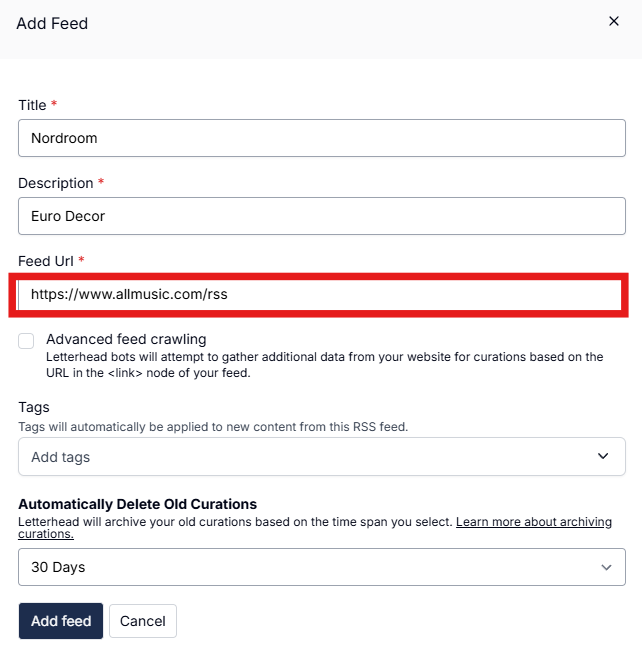Click the Description field label
Image resolution: width=642 pixels, height=655 pixels.
[x=55, y=183]
